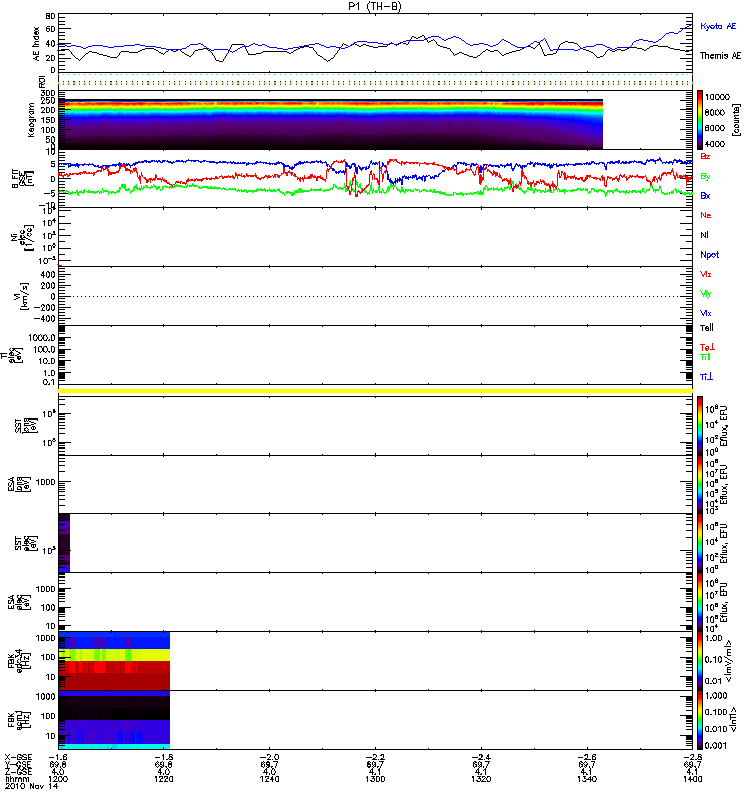The width and height of the screenshot is (750, 800).
Task: Click the 1400 time tick label
Action: click(692, 779)
